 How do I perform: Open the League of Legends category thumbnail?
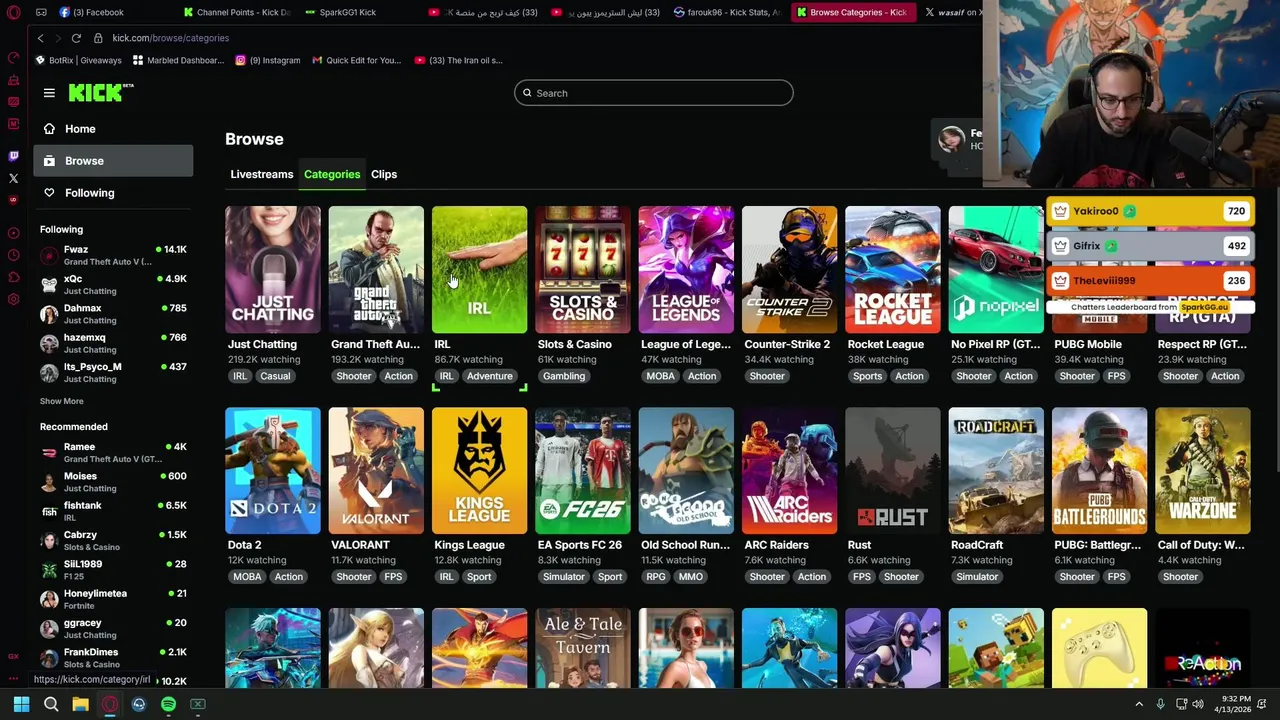pos(686,270)
